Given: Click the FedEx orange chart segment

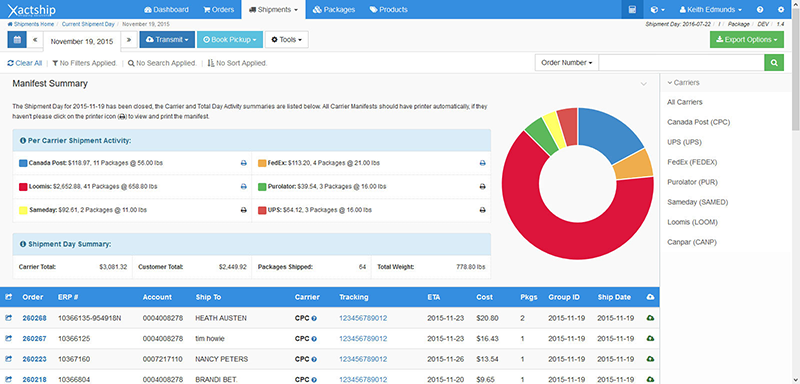Looking at the screenshot, I should coord(634,165).
